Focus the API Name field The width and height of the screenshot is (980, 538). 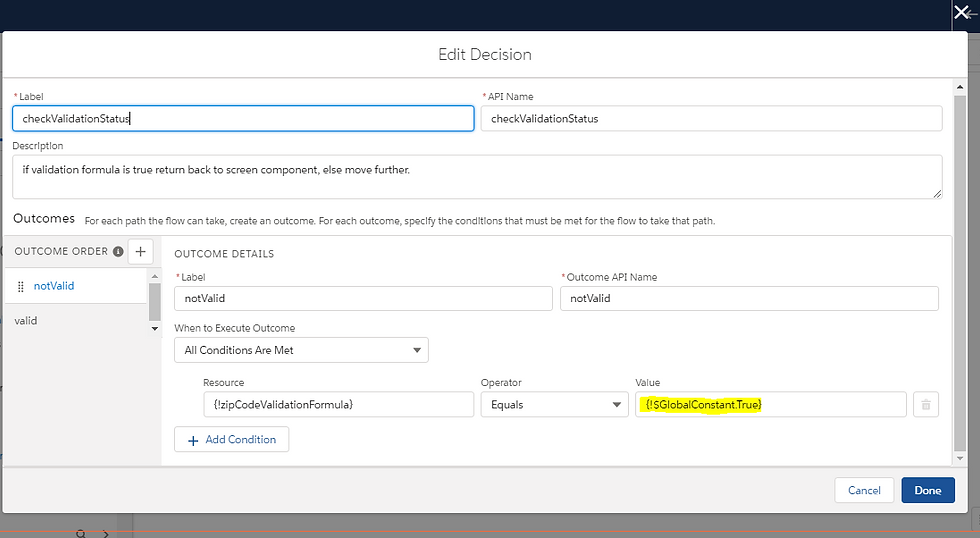click(711, 119)
